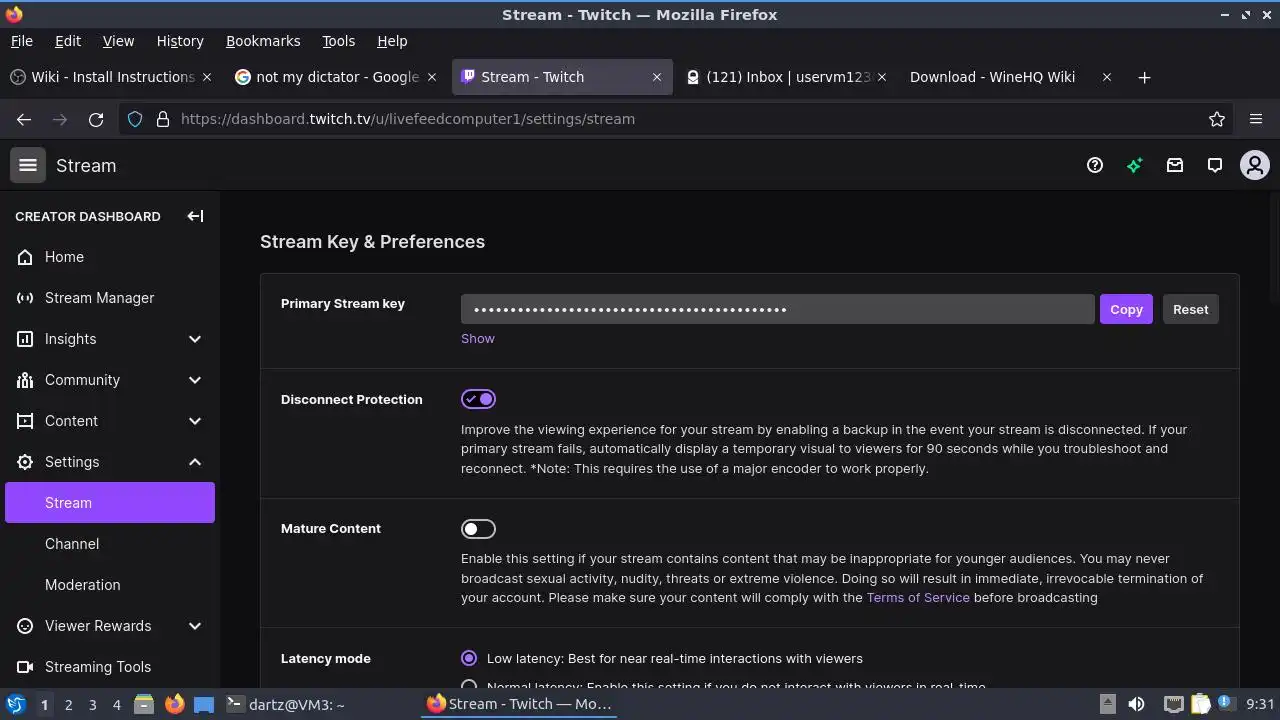Open the View menu
The width and height of the screenshot is (1280, 720).
pos(118,41)
